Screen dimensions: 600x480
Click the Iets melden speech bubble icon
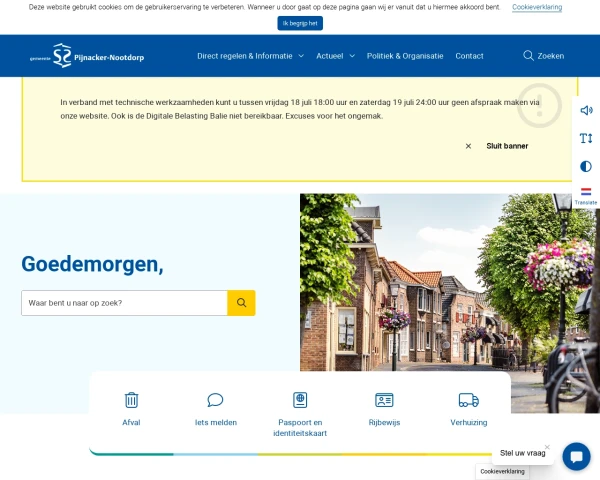(215, 400)
